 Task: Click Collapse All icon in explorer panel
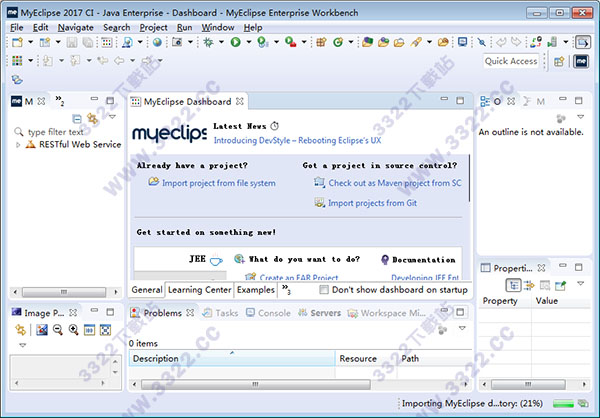pos(77,119)
